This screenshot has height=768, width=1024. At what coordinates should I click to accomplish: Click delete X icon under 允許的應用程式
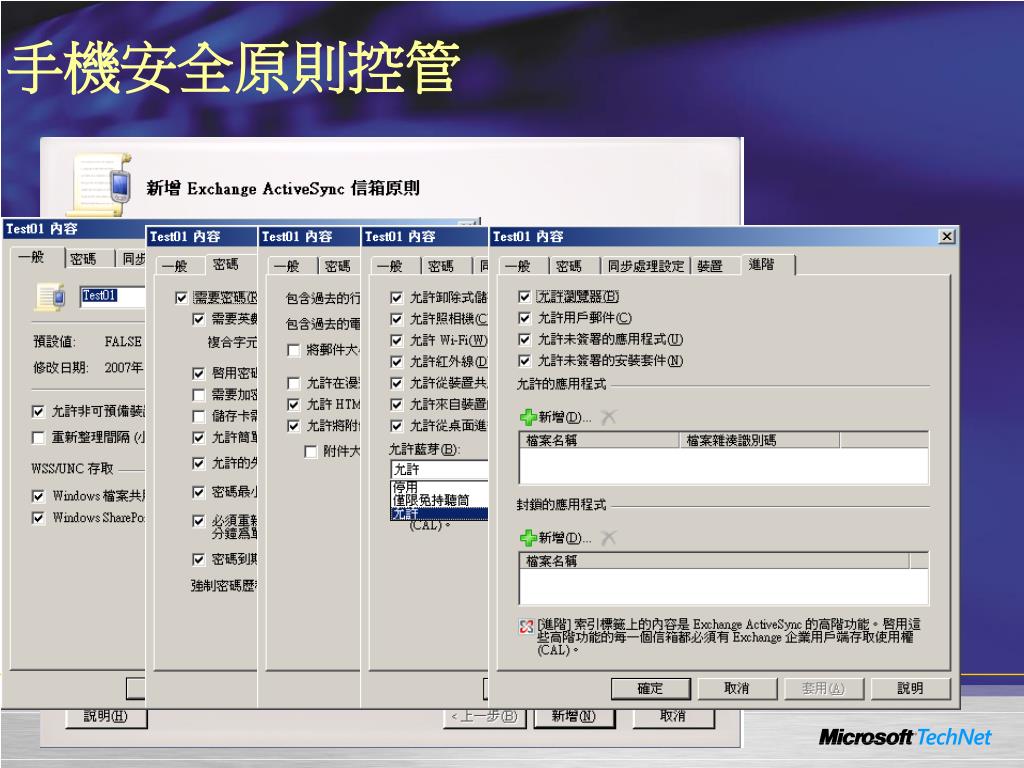pyautogui.click(x=608, y=417)
